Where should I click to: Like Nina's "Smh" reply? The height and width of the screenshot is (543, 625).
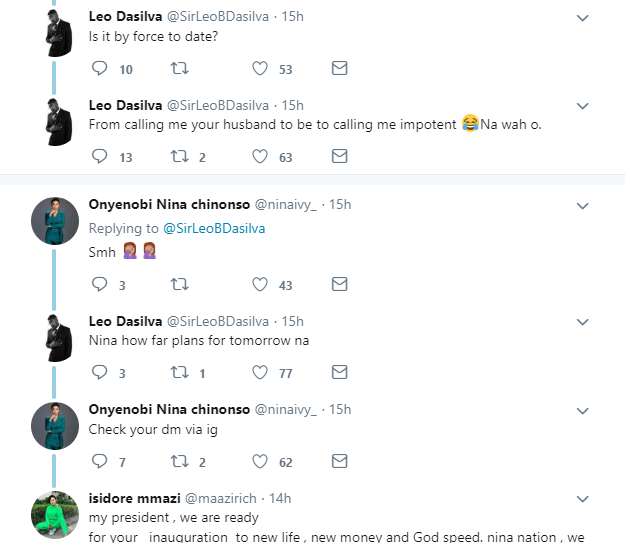pos(260,285)
